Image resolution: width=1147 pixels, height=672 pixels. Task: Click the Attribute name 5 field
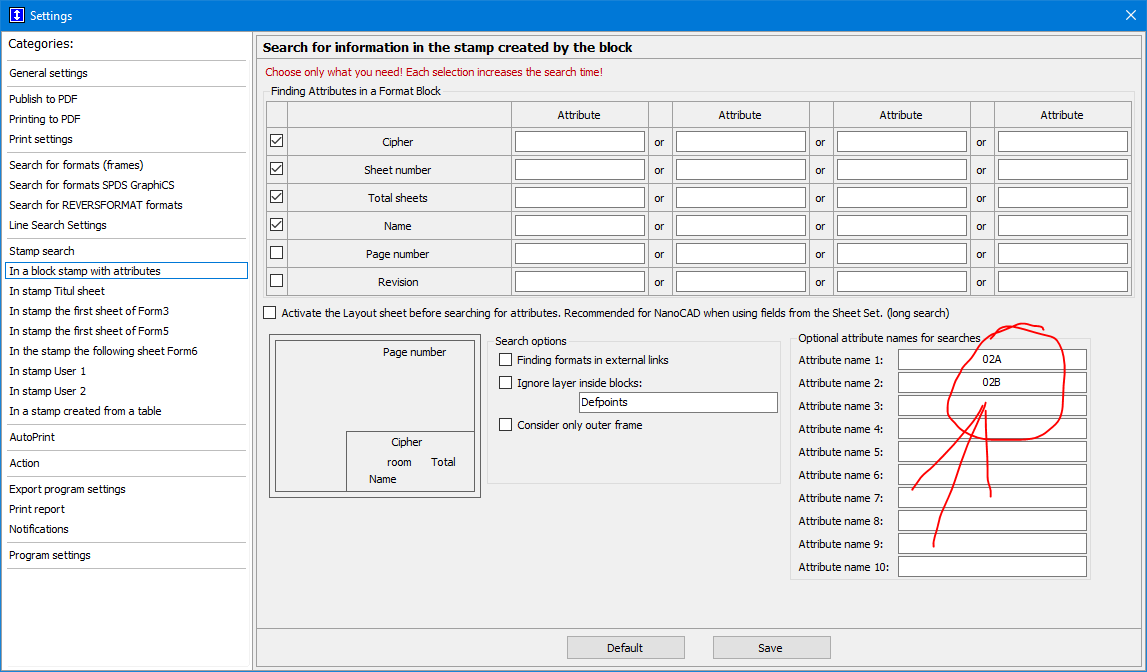pyautogui.click(x=992, y=452)
